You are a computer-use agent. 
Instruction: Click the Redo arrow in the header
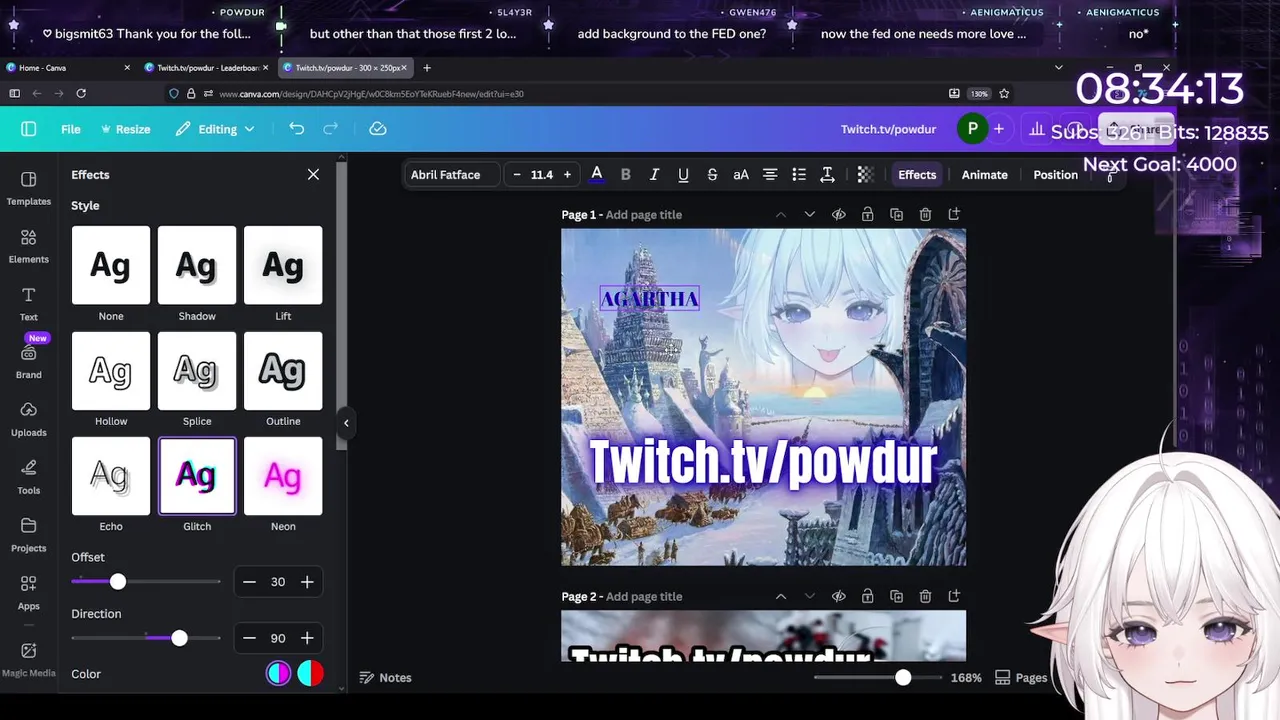pyautogui.click(x=331, y=129)
